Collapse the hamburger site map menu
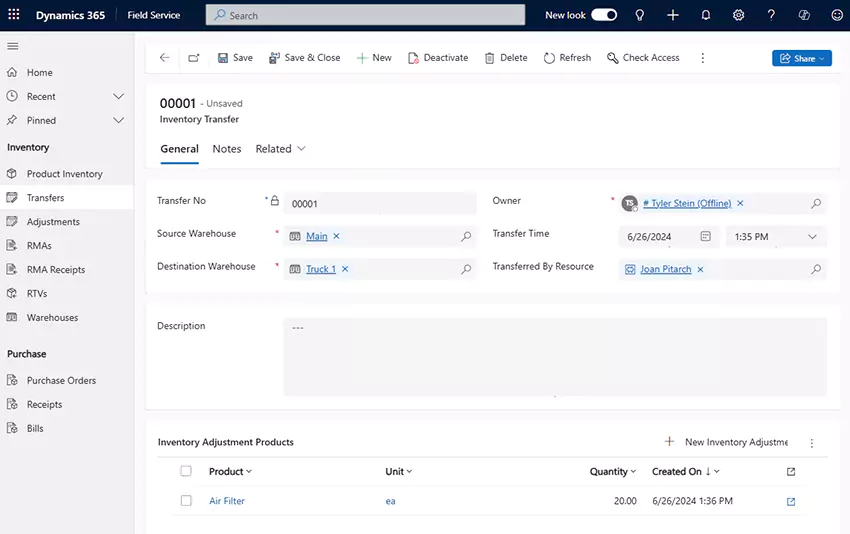Image resolution: width=850 pixels, height=534 pixels. tap(12, 46)
